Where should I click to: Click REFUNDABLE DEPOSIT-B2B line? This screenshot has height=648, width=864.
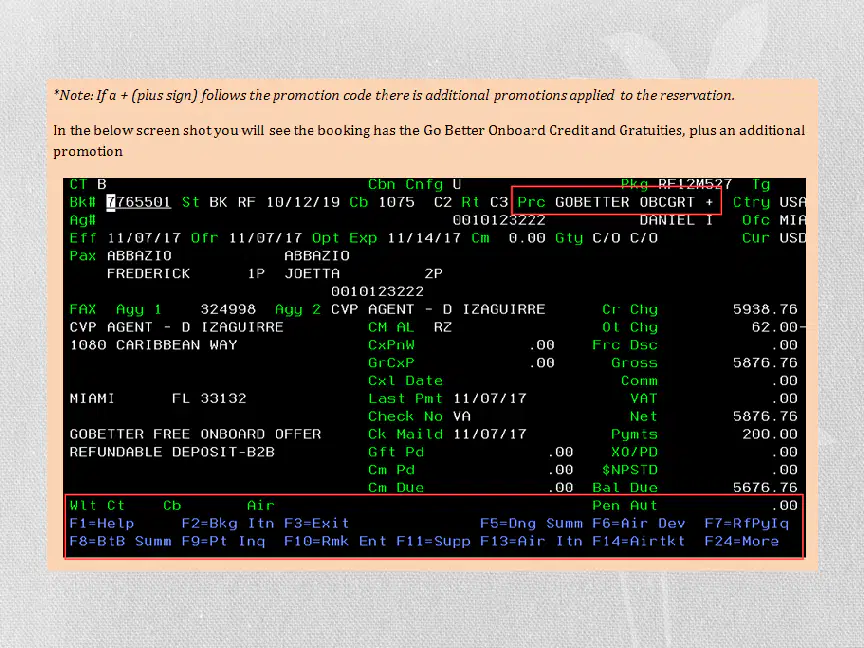click(x=172, y=452)
